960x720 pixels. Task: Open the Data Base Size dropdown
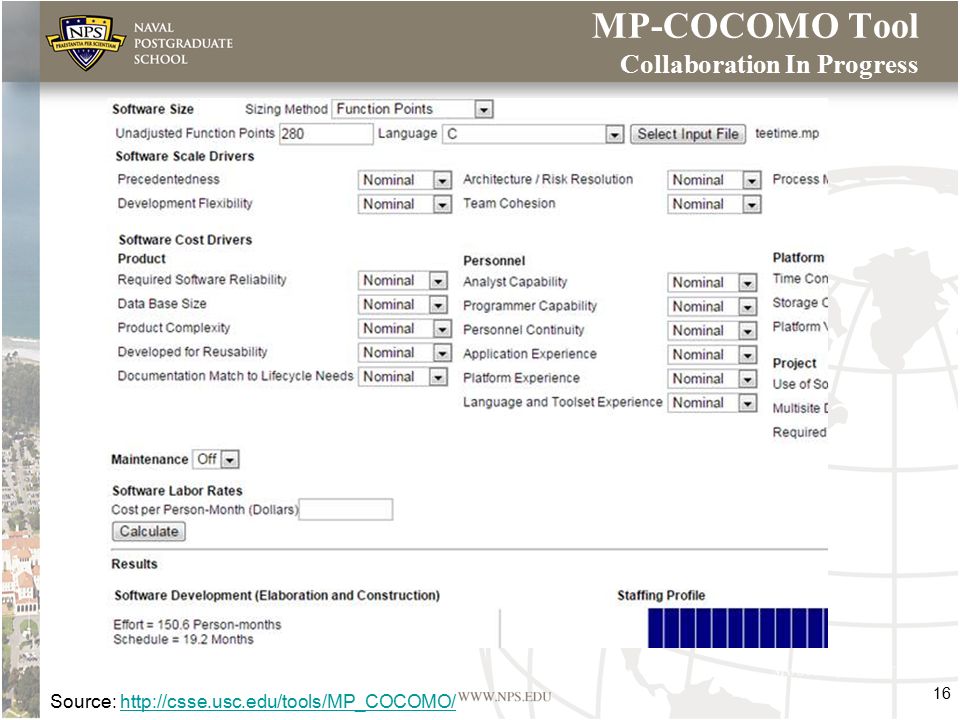pyautogui.click(x=403, y=304)
